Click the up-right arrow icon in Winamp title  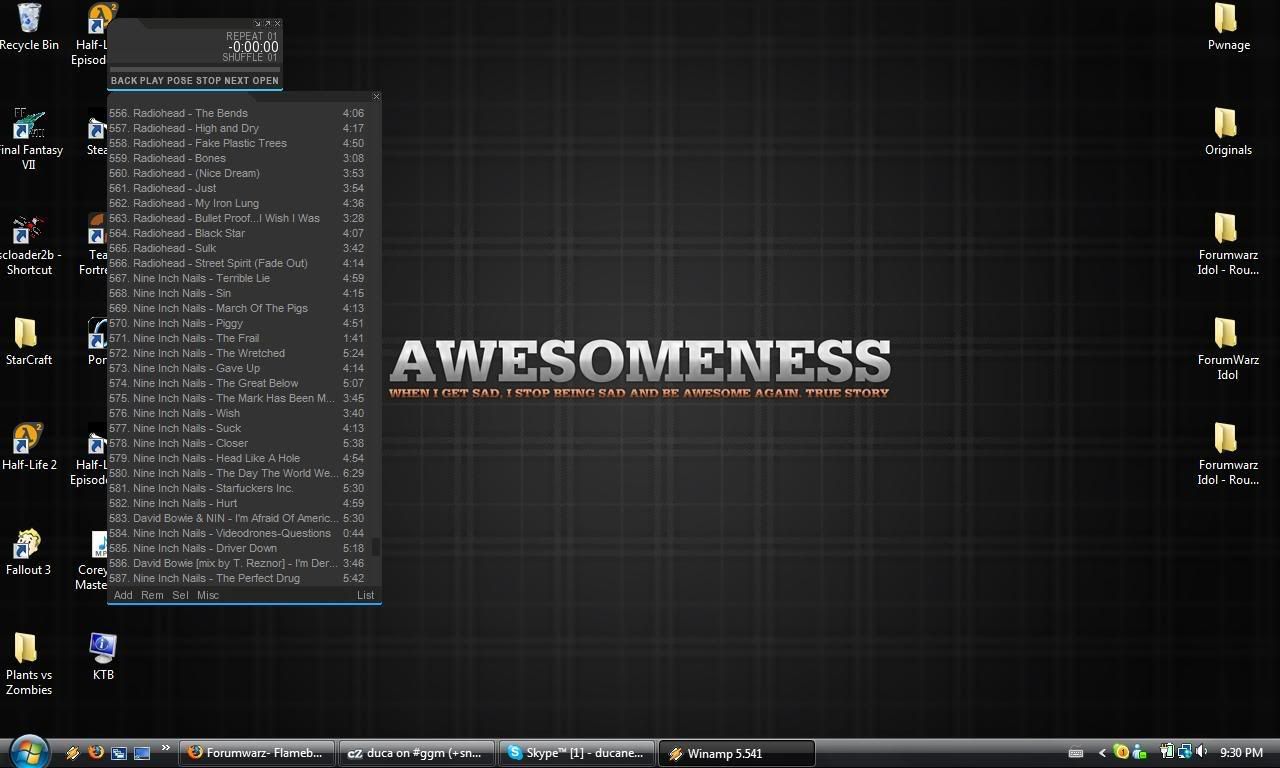[x=267, y=23]
